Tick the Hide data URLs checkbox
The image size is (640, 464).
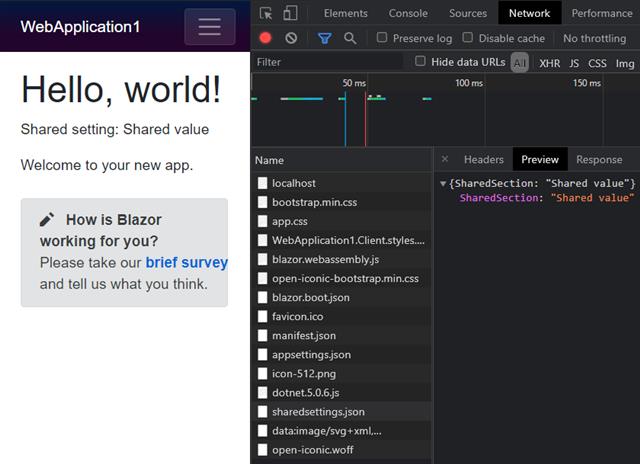(420, 61)
